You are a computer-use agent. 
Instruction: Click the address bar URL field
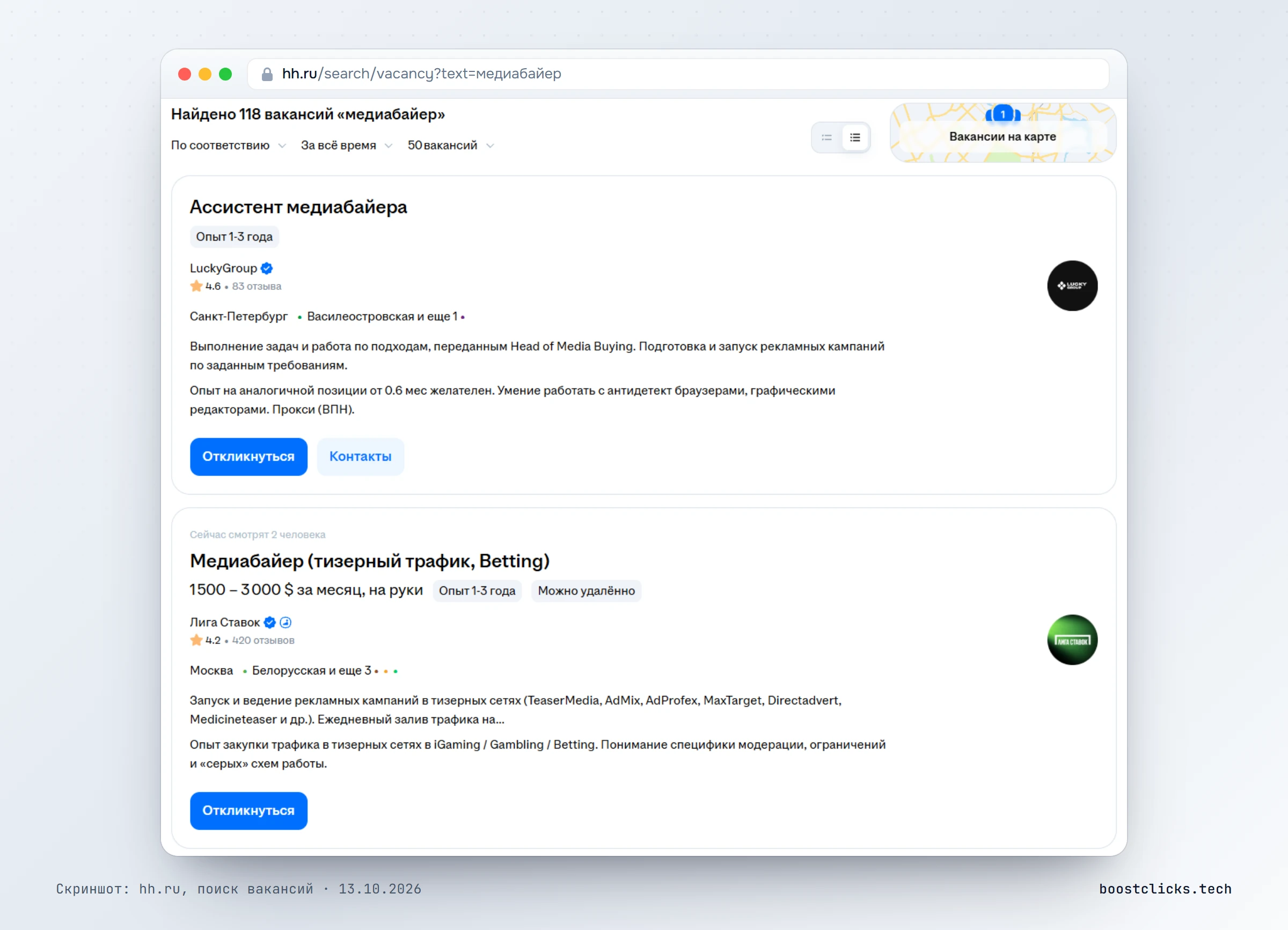[678, 75]
